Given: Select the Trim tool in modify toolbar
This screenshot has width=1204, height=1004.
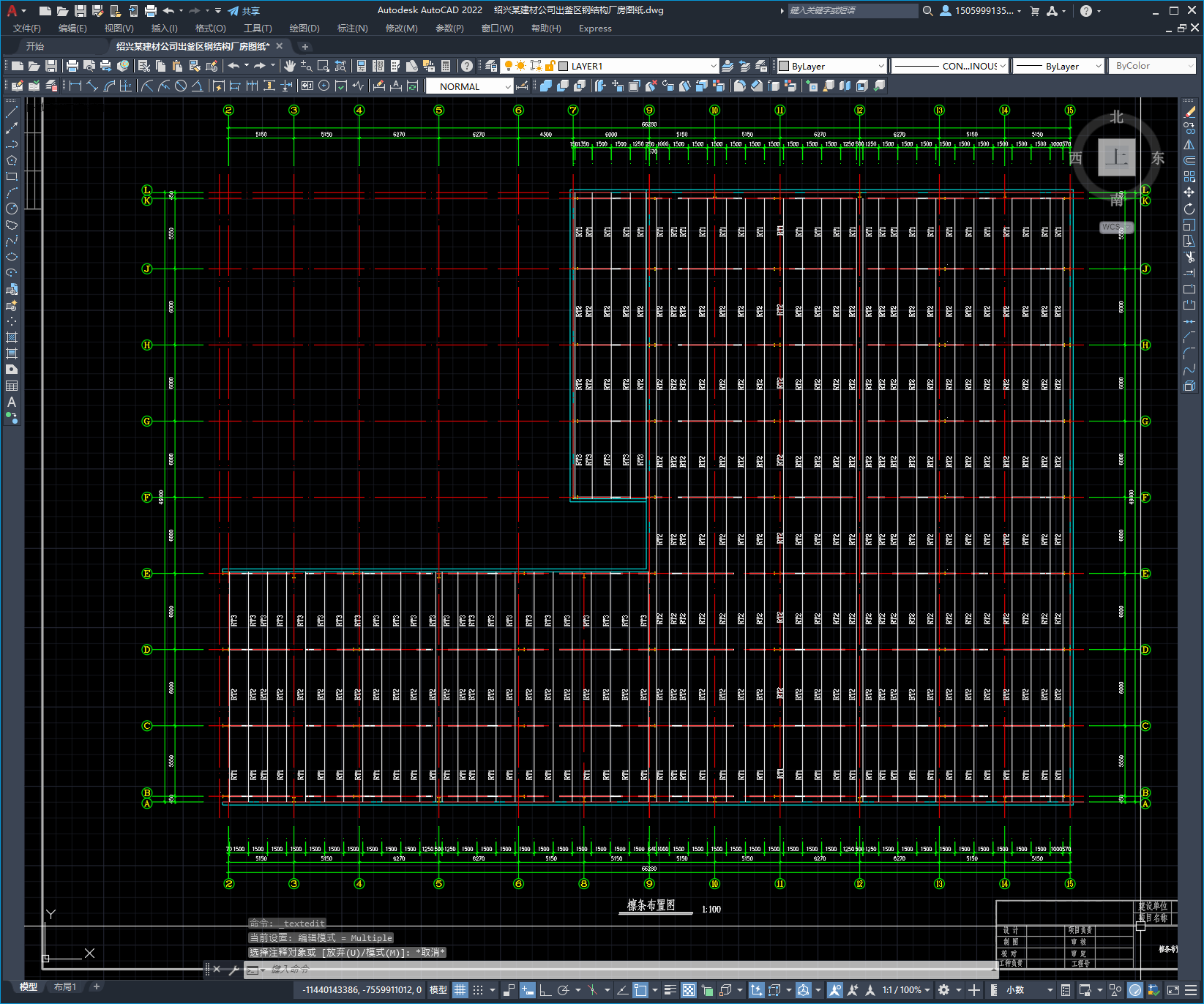Looking at the screenshot, I should [1189, 257].
